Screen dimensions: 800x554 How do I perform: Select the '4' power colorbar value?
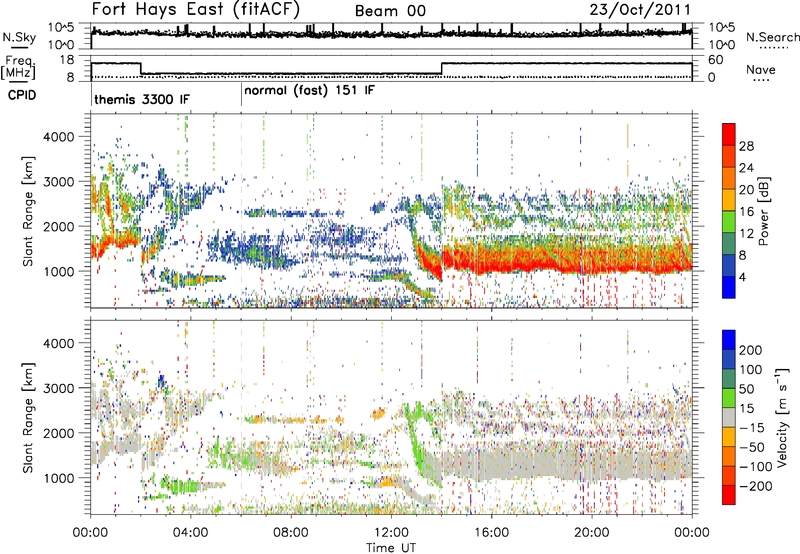[x=742, y=277]
